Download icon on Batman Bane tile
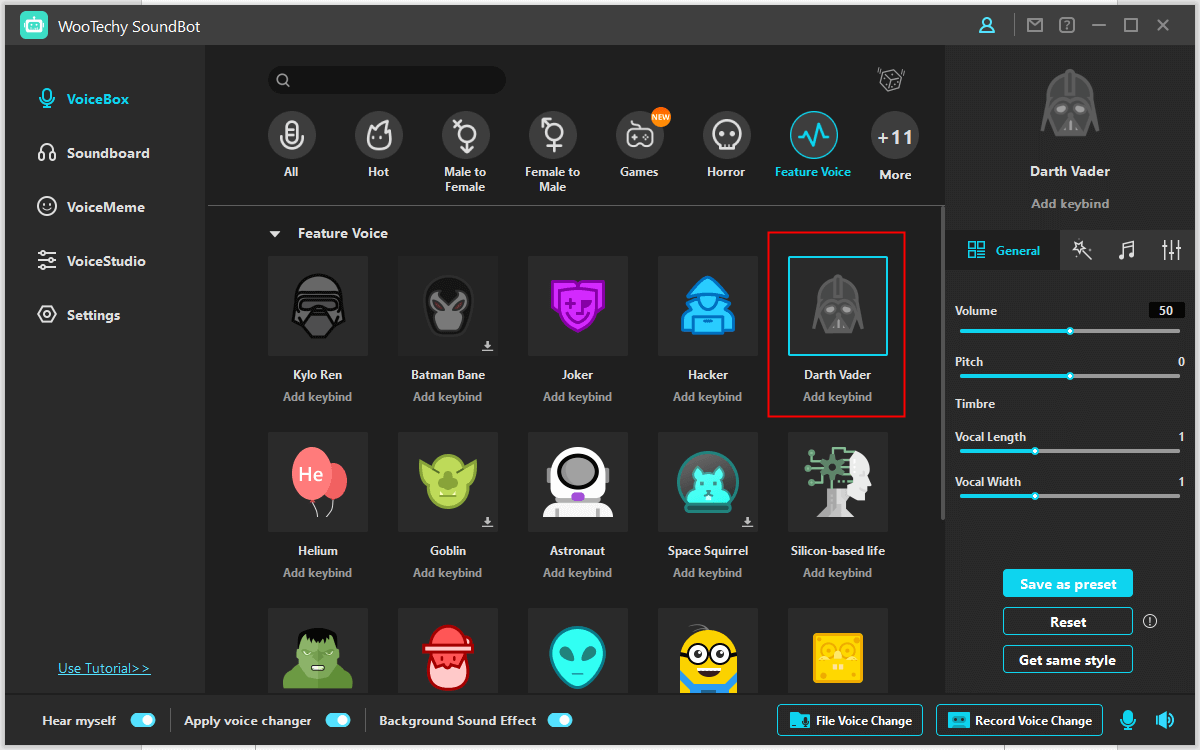 click(487, 346)
